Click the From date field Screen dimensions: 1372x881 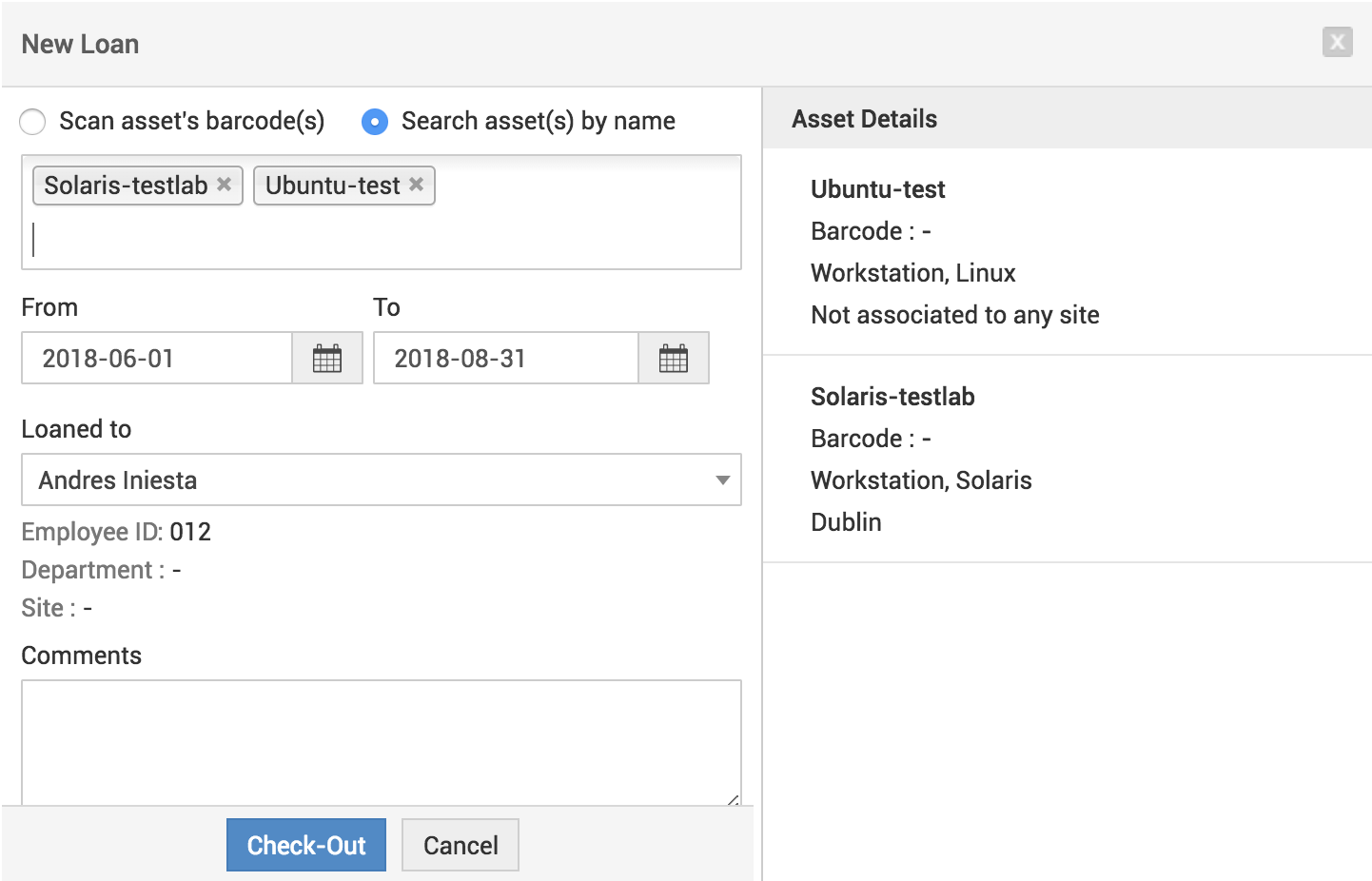[157, 359]
